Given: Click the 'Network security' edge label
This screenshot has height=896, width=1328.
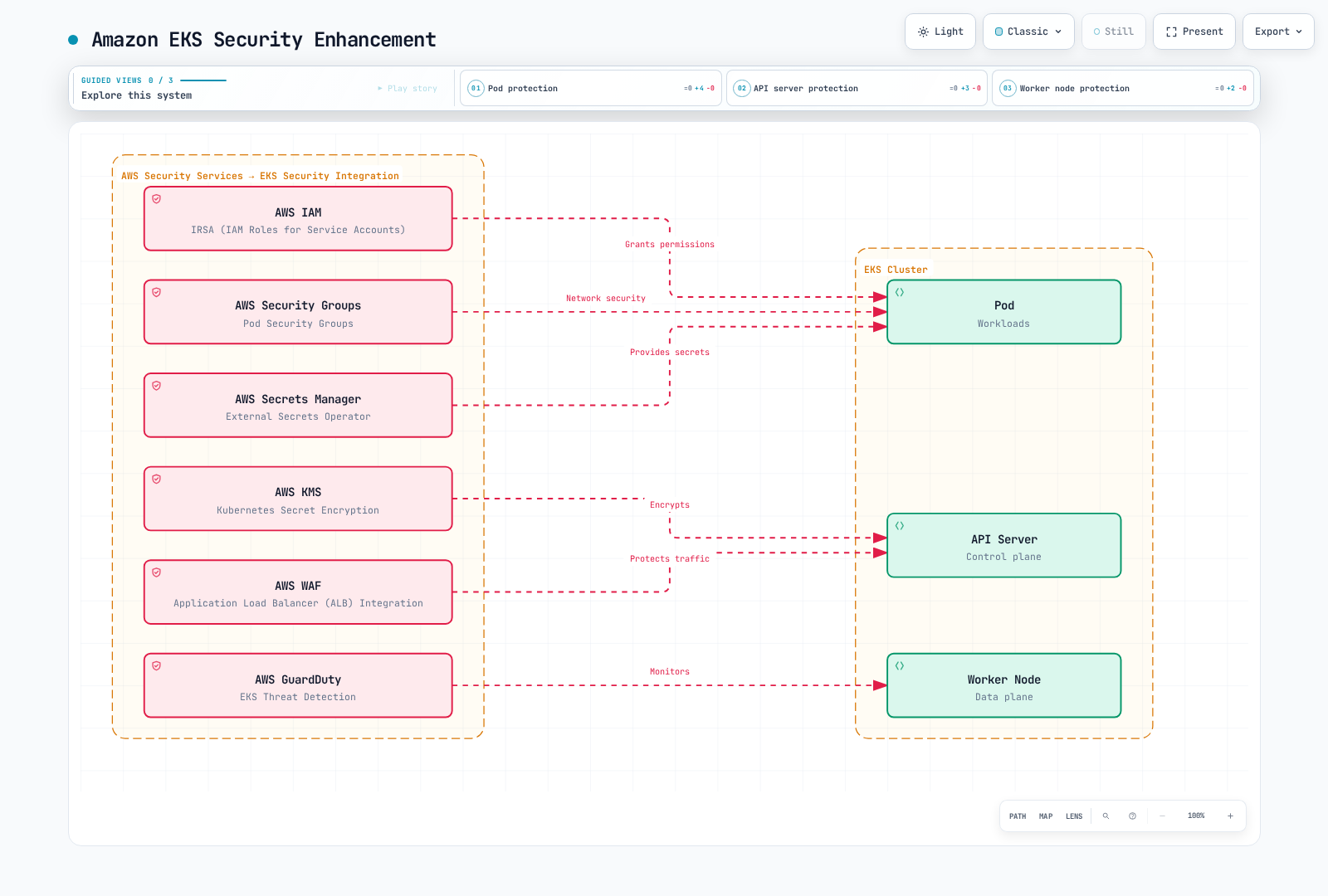Looking at the screenshot, I should click(606, 299).
